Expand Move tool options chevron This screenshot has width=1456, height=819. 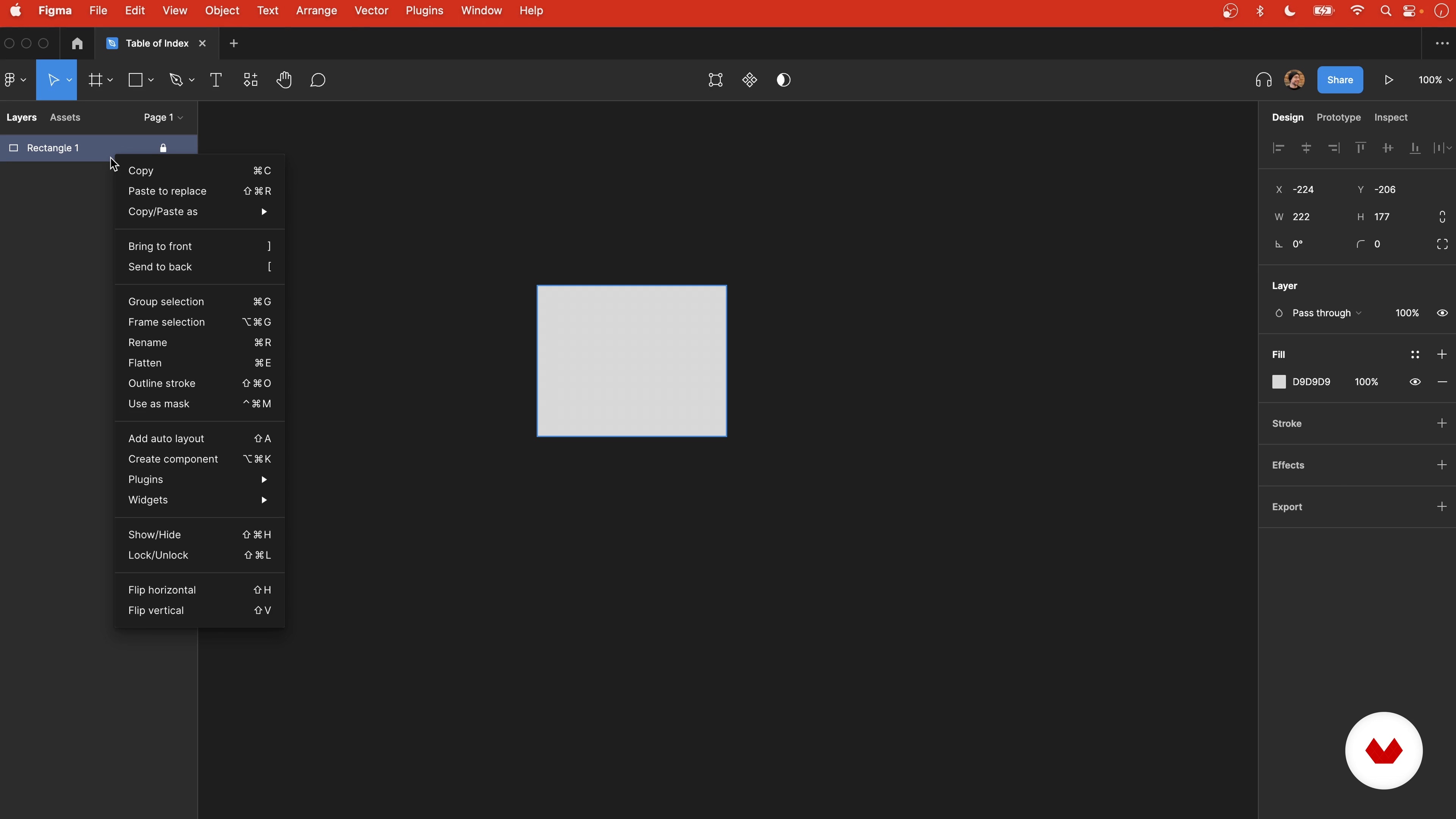(69, 80)
